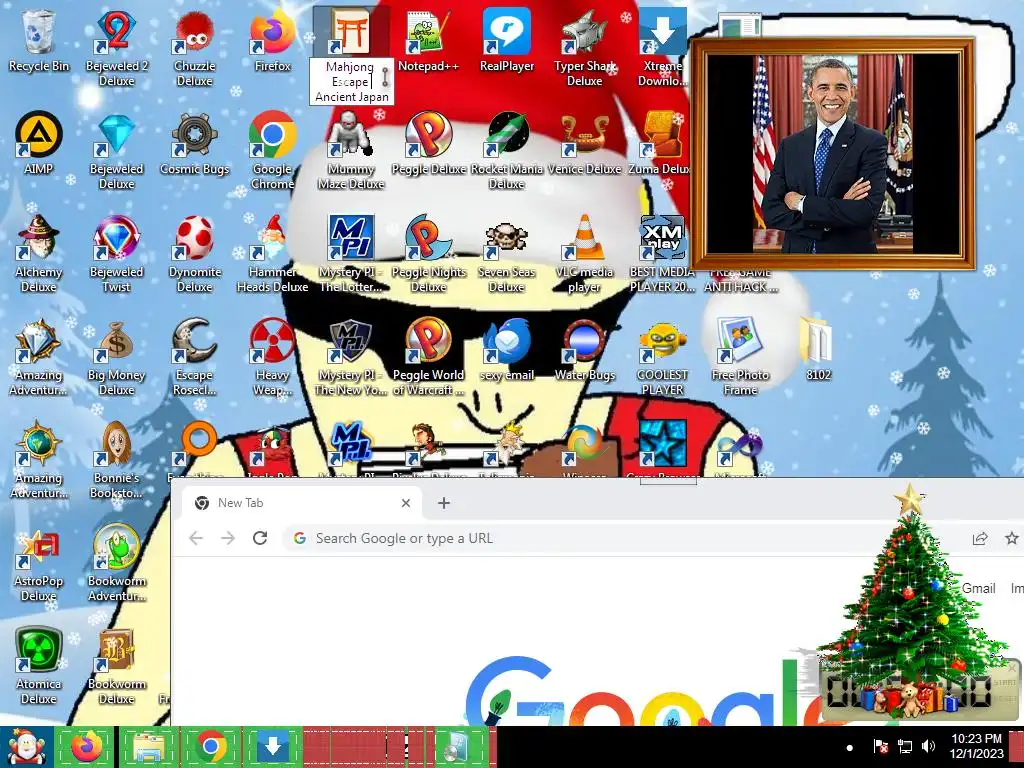This screenshot has width=1024, height=768.
Task: Open Typer Shark Deluxe shortcut
Action: pyautogui.click(x=584, y=48)
